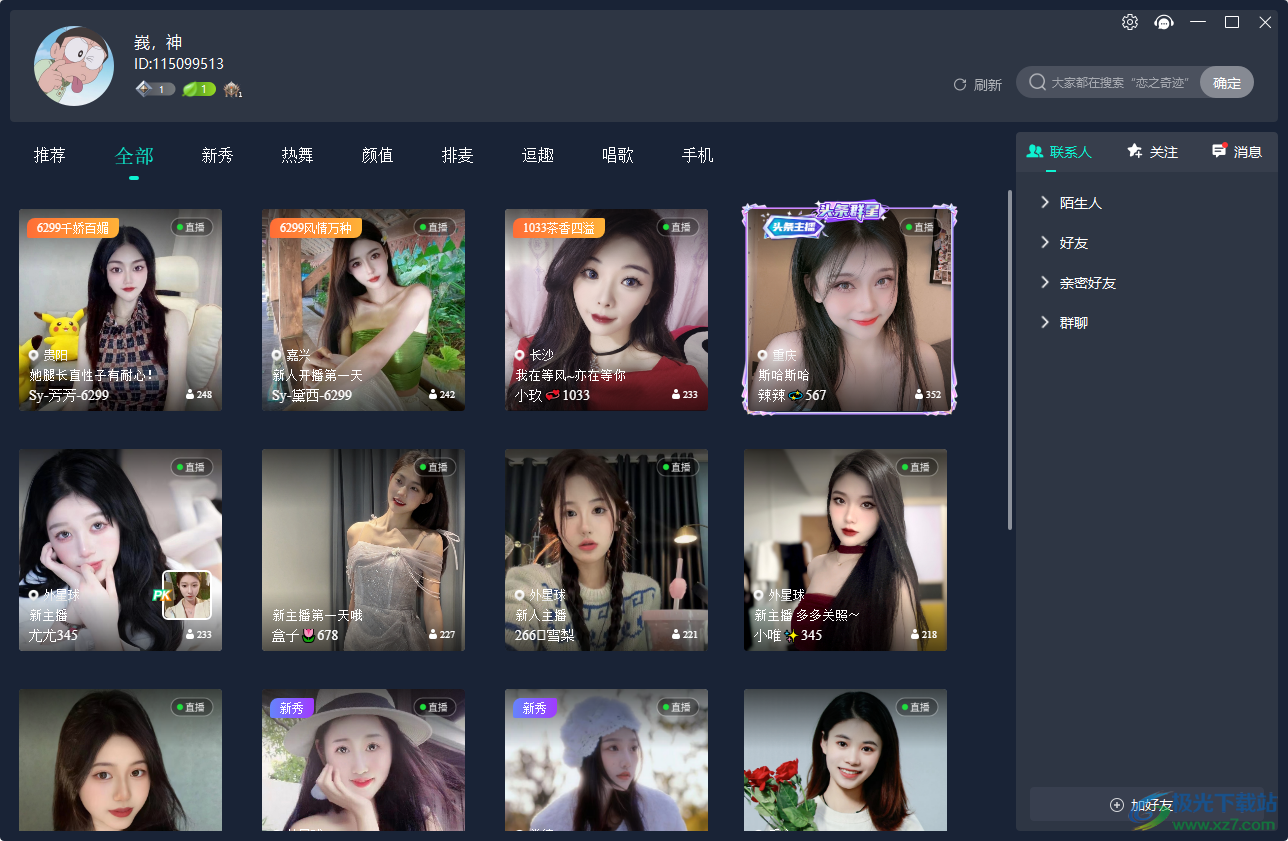Open the 新秀 category tab

tap(217, 155)
